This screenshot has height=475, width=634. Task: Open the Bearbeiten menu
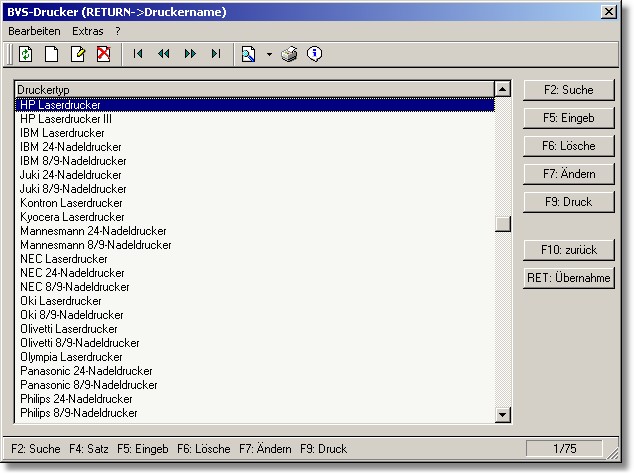pyautogui.click(x=34, y=31)
